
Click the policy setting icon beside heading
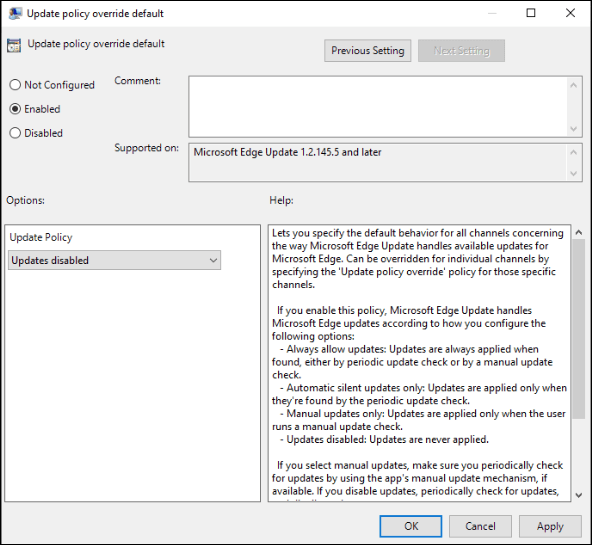(x=14, y=45)
